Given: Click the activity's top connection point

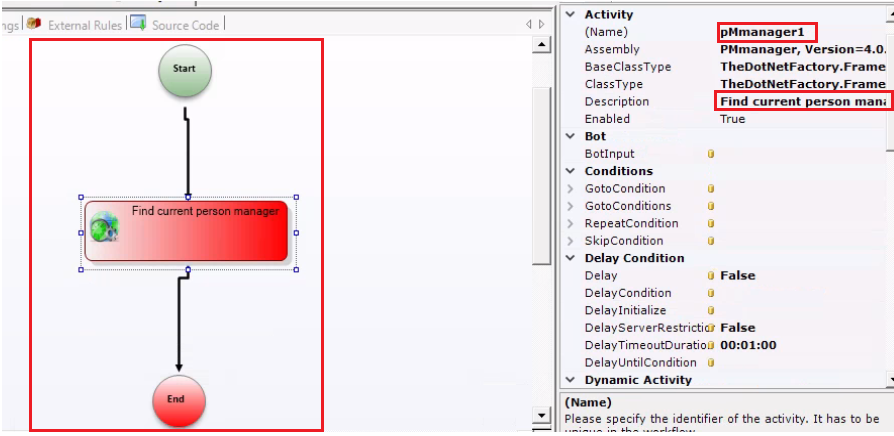Looking at the screenshot, I should pyautogui.click(x=188, y=197).
